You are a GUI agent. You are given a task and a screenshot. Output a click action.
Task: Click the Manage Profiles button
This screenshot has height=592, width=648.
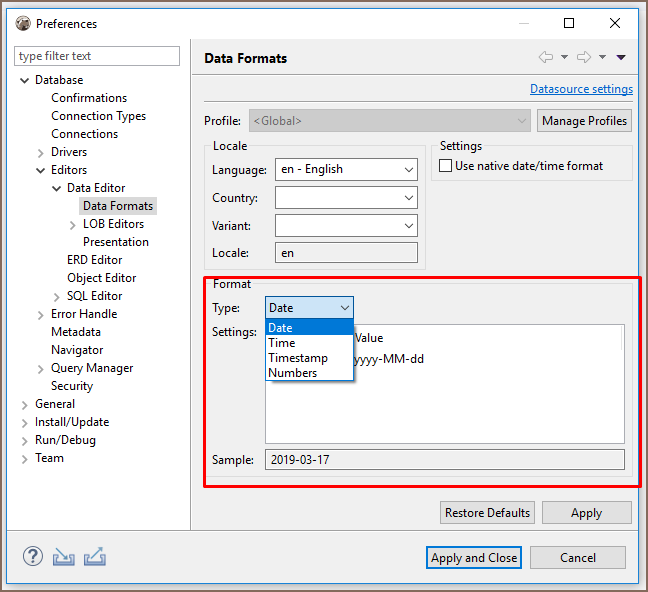pyautogui.click(x=584, y=121)
